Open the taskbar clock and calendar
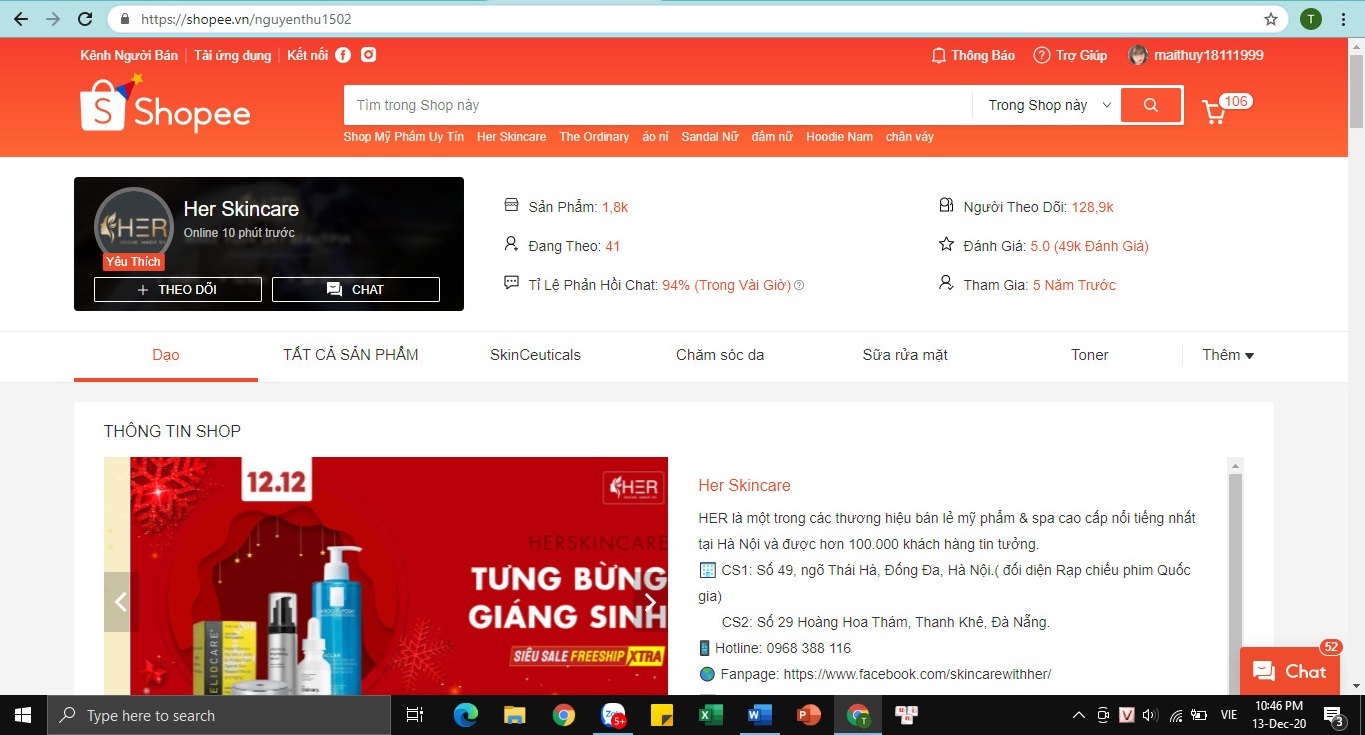 pyautogui.click(x=1280, y=715)
